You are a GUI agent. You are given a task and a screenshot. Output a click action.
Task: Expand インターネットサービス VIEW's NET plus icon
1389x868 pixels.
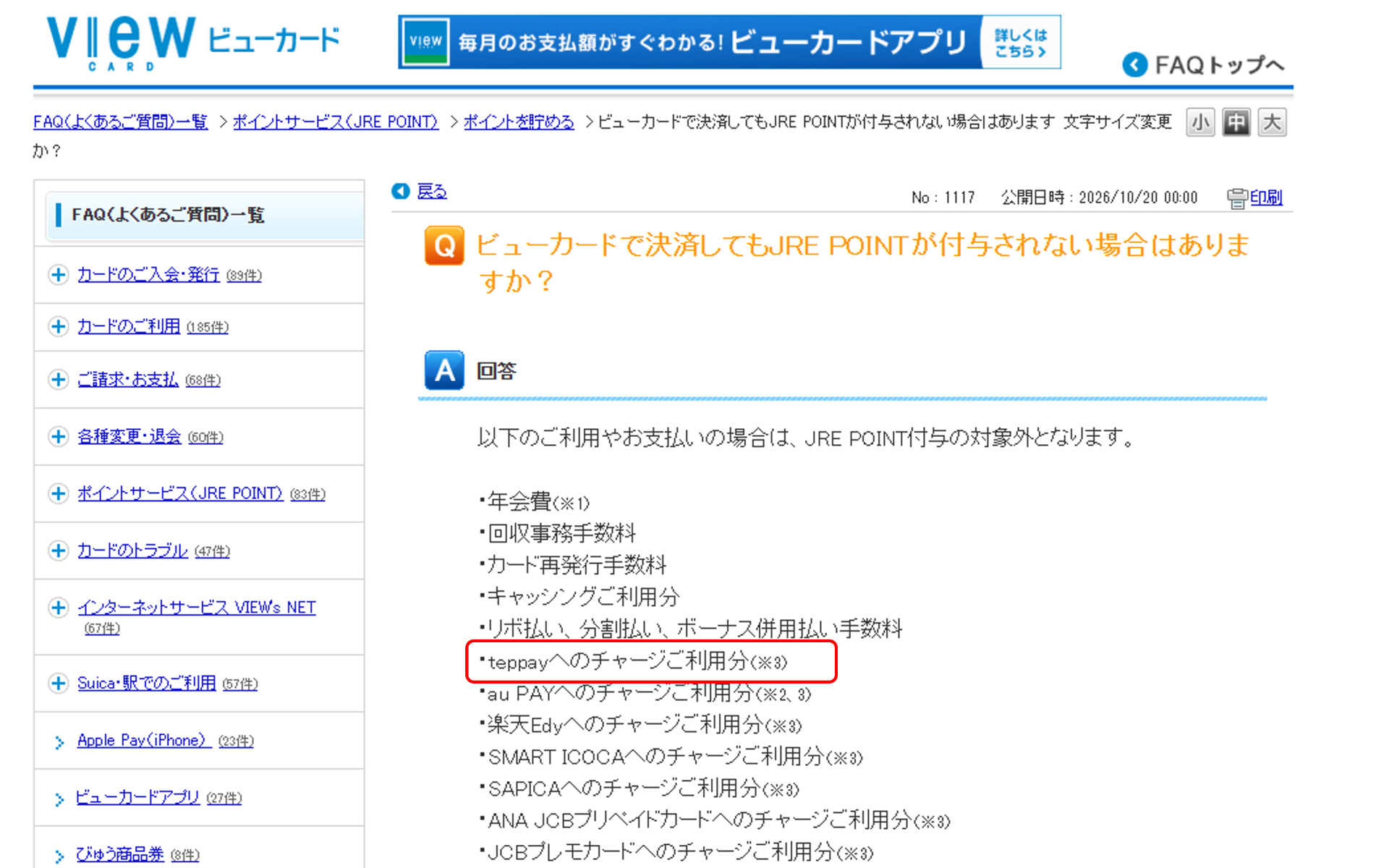coord(59,607)
